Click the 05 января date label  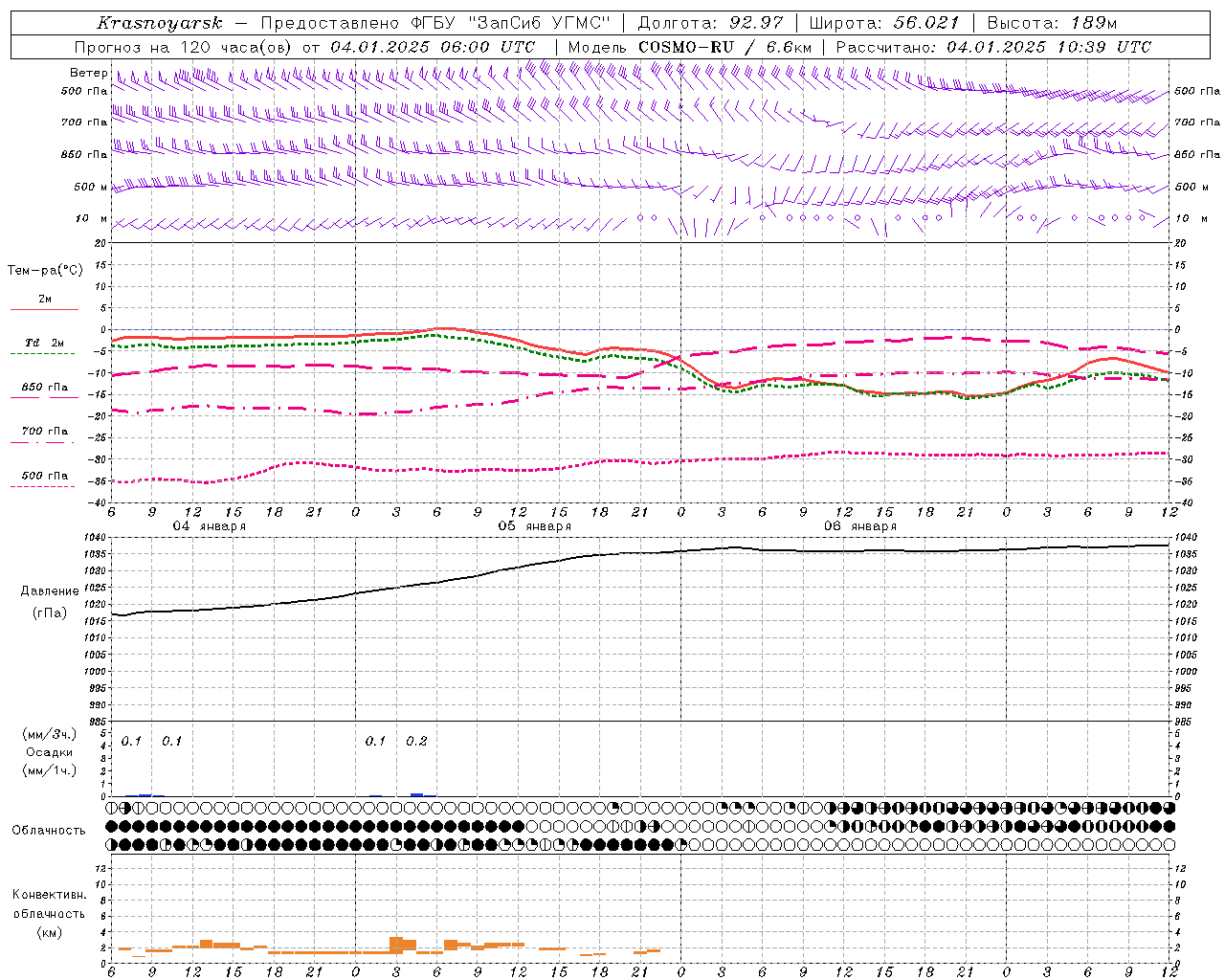[534, 526]
